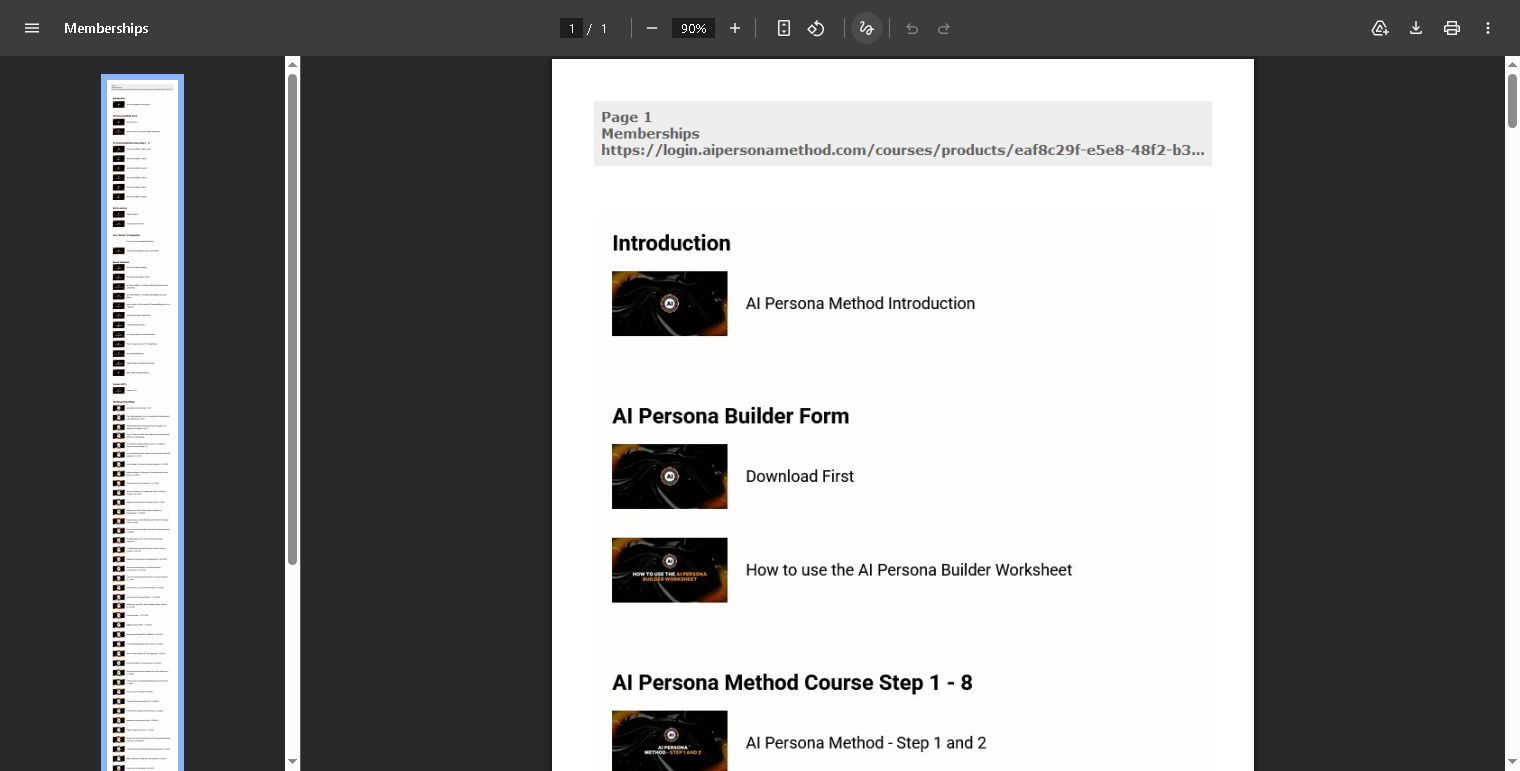Click the redo arrow icon
The width and height of the screenshot is (1520, 771).
click(944, 28)
